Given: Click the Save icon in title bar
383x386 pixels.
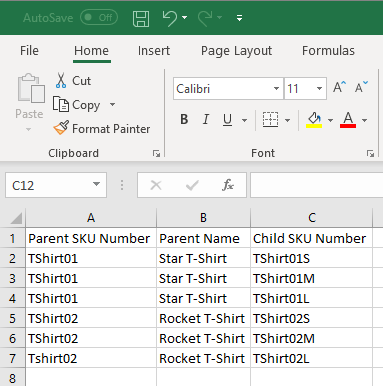Looking at the screenshot, I should tap(141, 18).
